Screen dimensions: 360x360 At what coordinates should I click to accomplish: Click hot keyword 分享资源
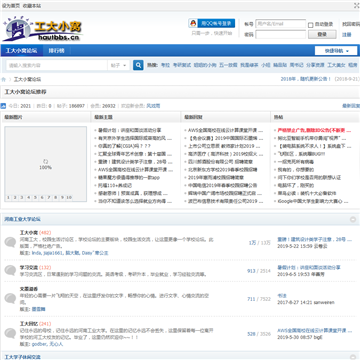315,65
